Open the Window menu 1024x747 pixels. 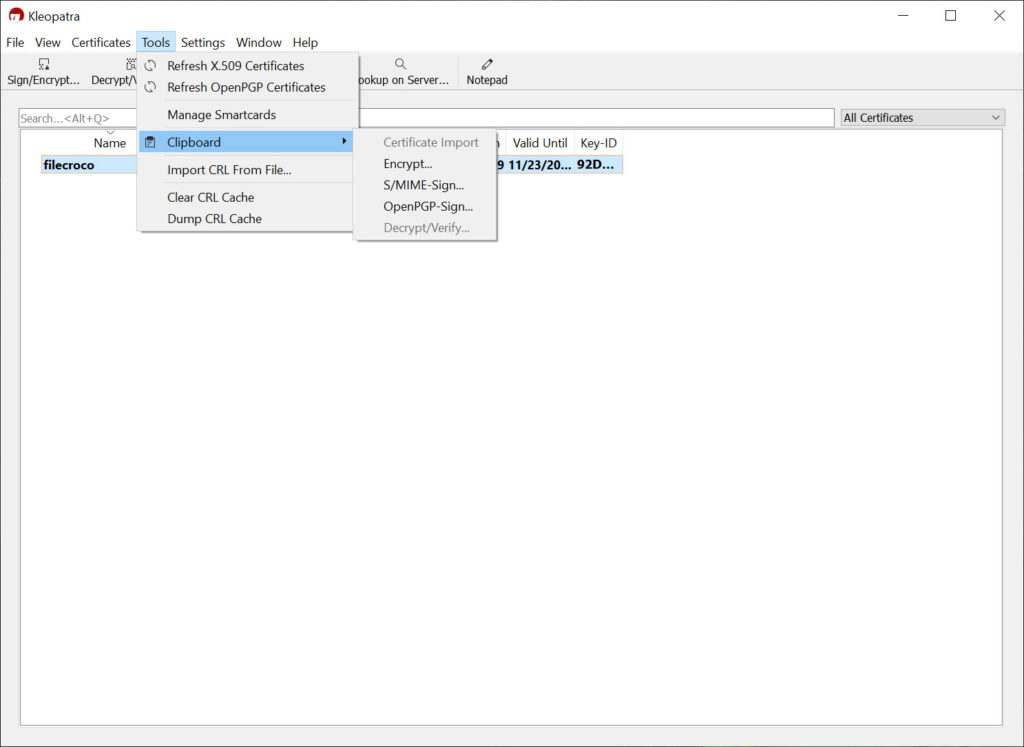[259, 42]
